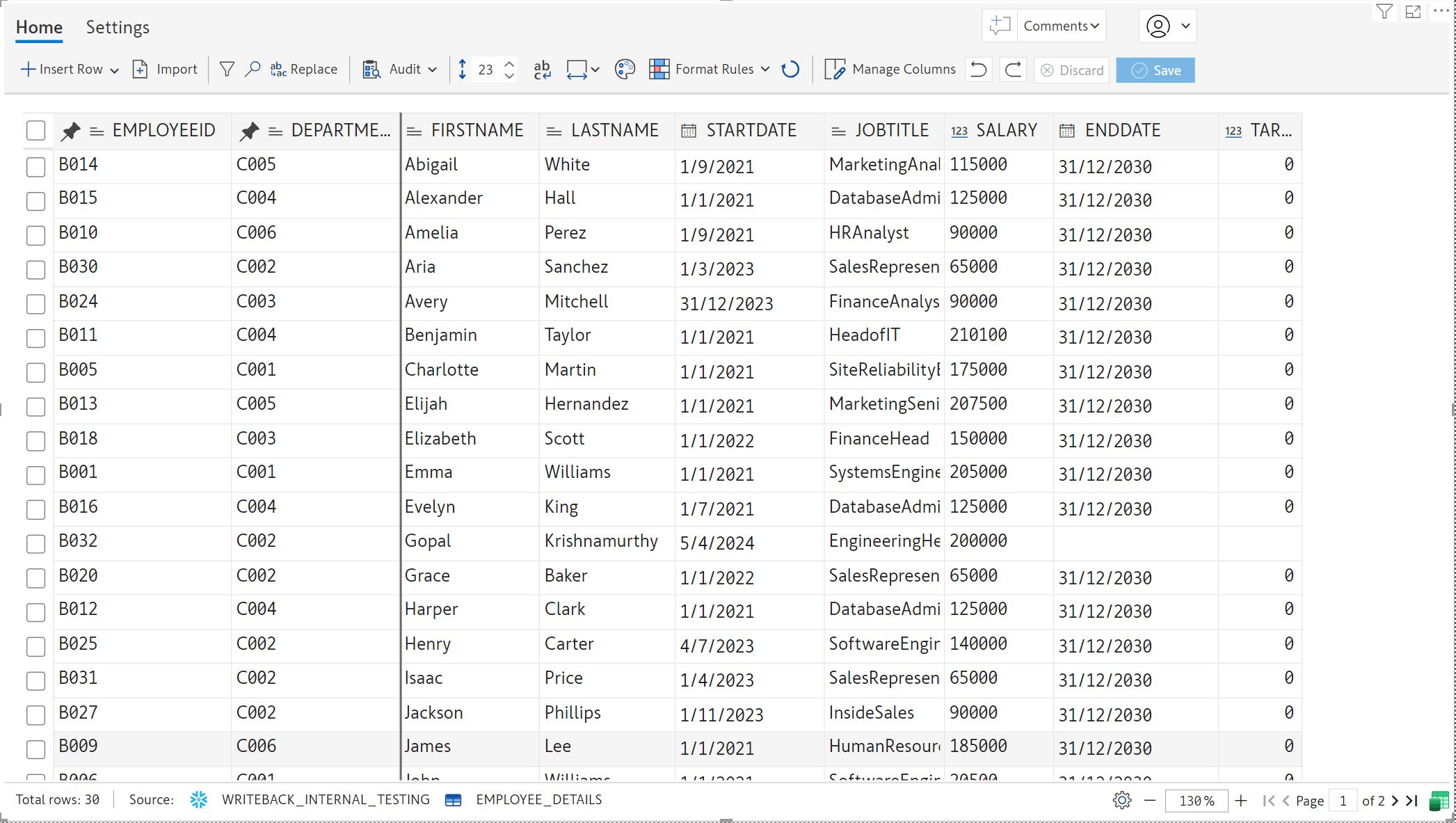Click the filter funnel icon in toolbar
Image resolution: width=1456 pixels, height=823 pixels.
(227, 70)
